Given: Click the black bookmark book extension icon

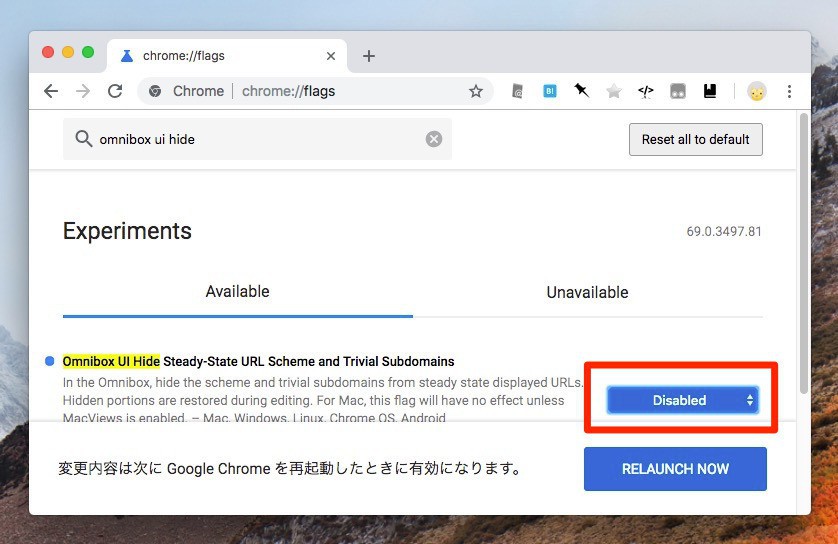Looking at the screenshot, I should tap(710, 91).
